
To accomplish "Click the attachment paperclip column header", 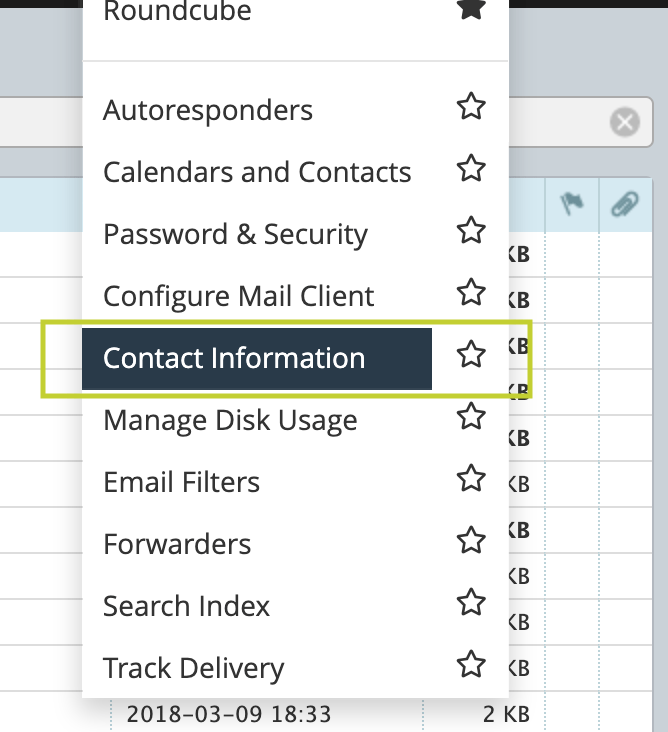I will pyautogui.click(x=625, y=204).
